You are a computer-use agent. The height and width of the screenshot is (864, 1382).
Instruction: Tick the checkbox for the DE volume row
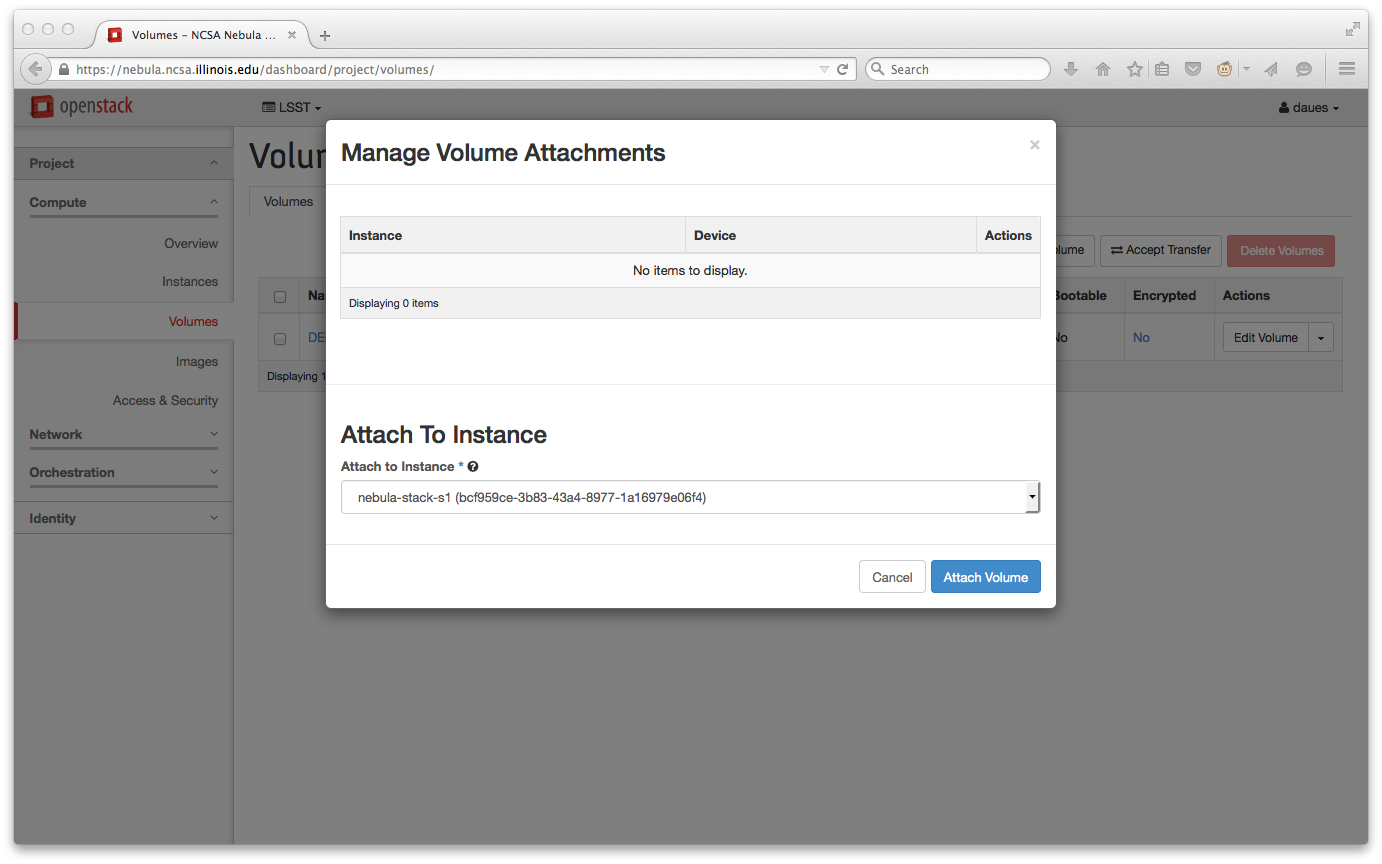click(x=280, y=339)
